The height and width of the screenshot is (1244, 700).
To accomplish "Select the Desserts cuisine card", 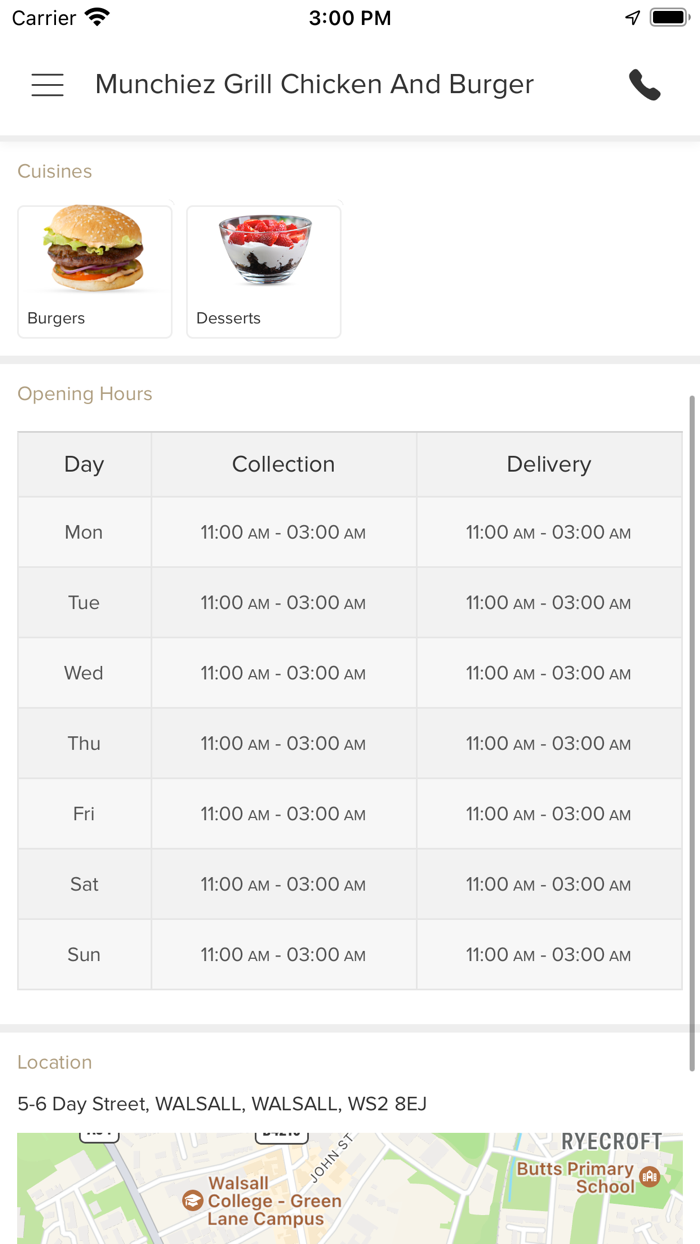I will pos(264,272).
